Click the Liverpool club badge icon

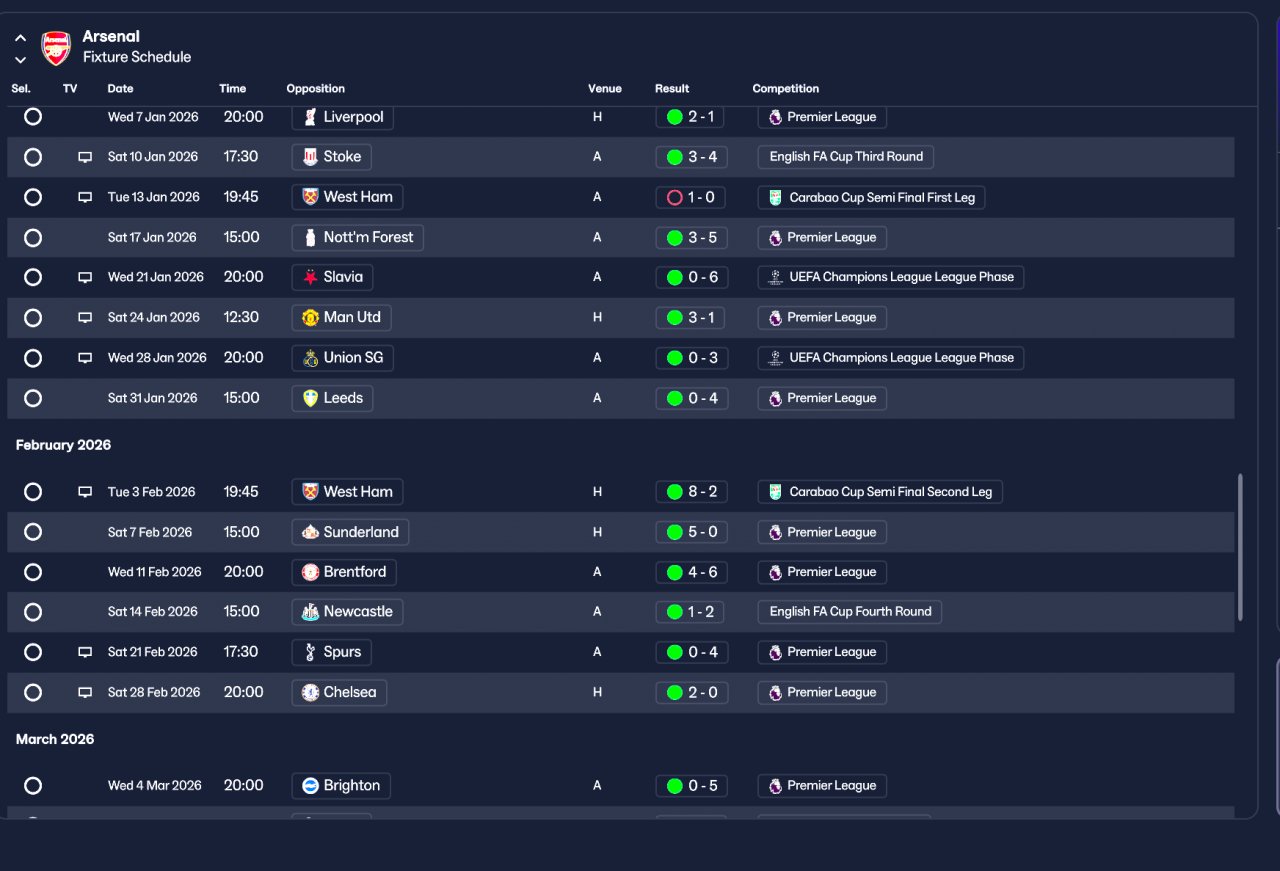click(x=310, y=117)
